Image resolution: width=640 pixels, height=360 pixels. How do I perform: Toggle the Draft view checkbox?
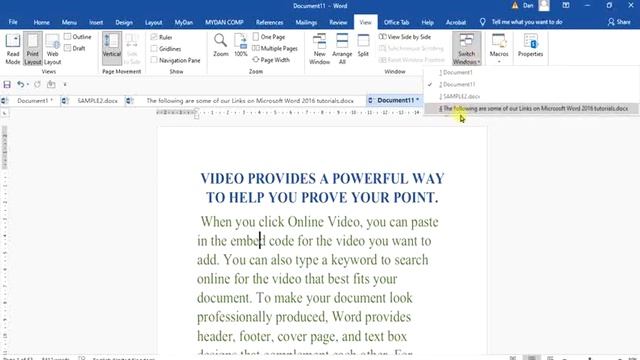[x=75, y=48]
